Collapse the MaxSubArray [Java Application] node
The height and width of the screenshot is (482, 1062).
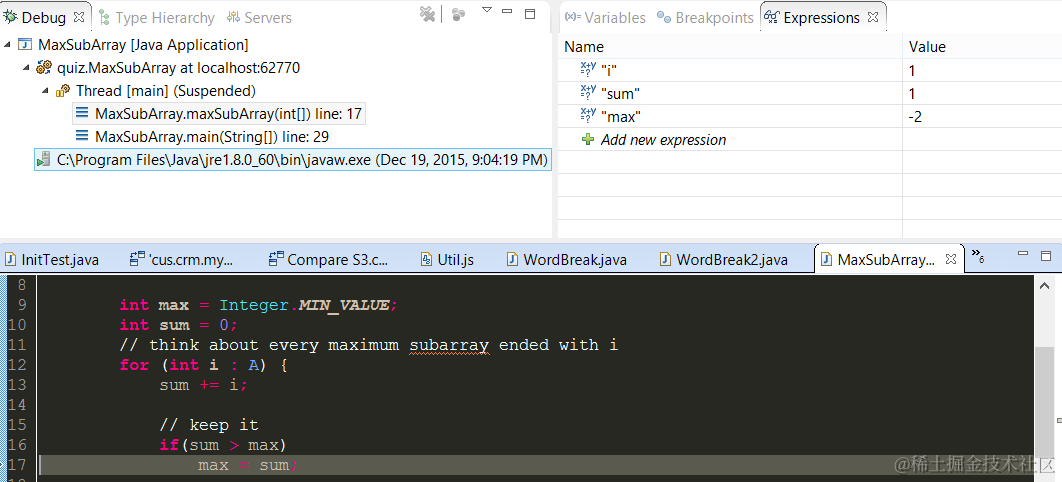coord(7,45)
